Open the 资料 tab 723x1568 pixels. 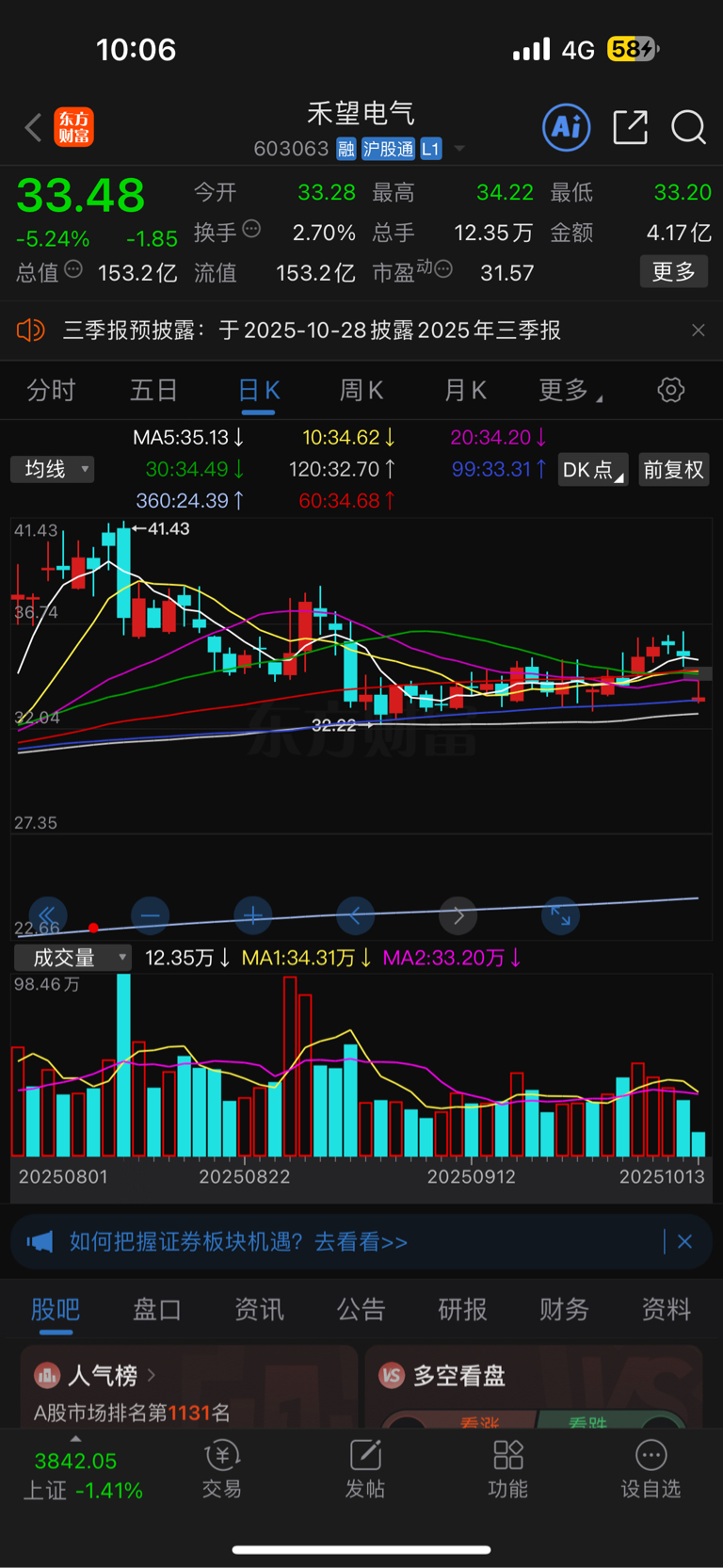pyautogui.click(x=667, y=1309)
